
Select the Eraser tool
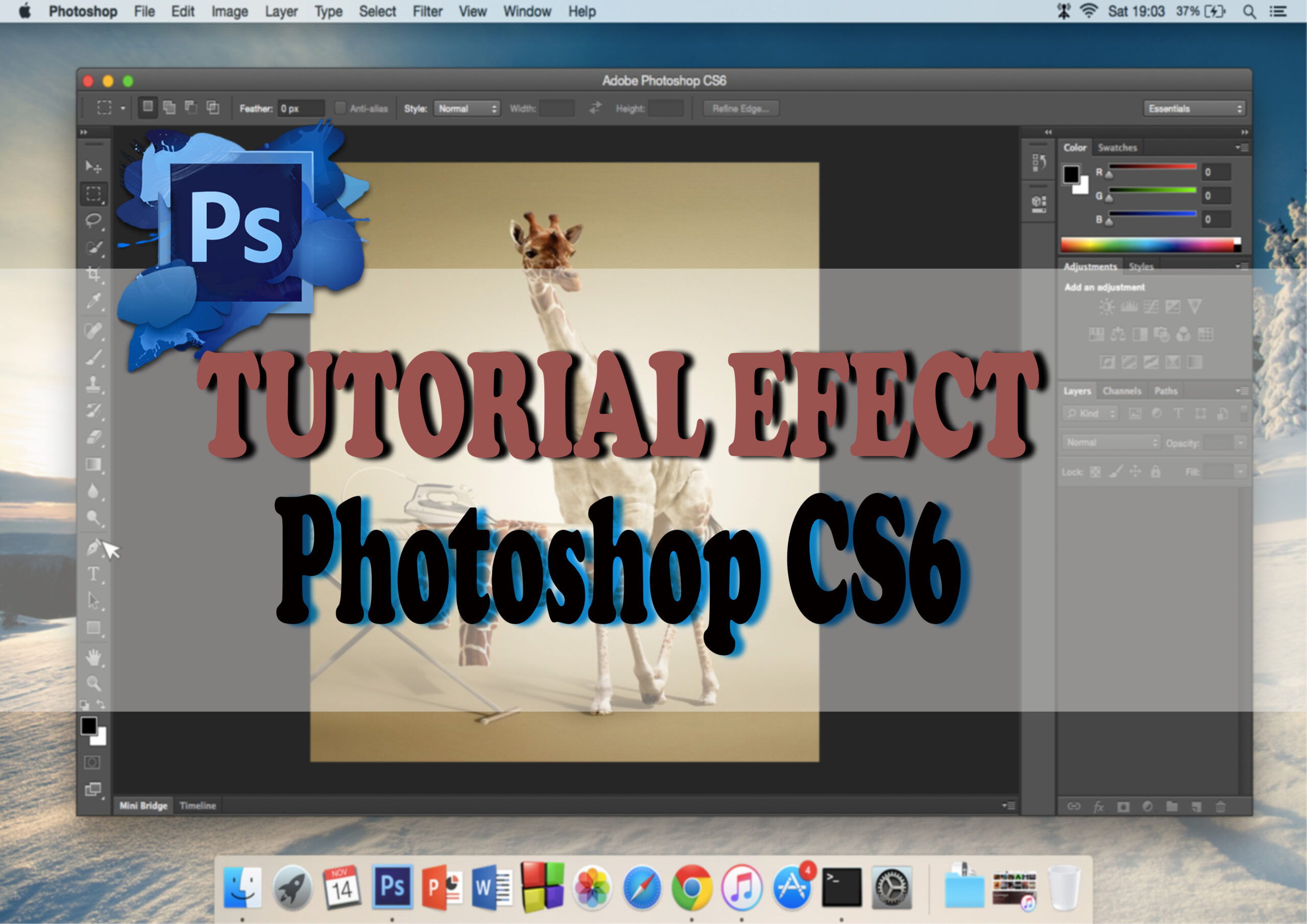click(93, 437)
